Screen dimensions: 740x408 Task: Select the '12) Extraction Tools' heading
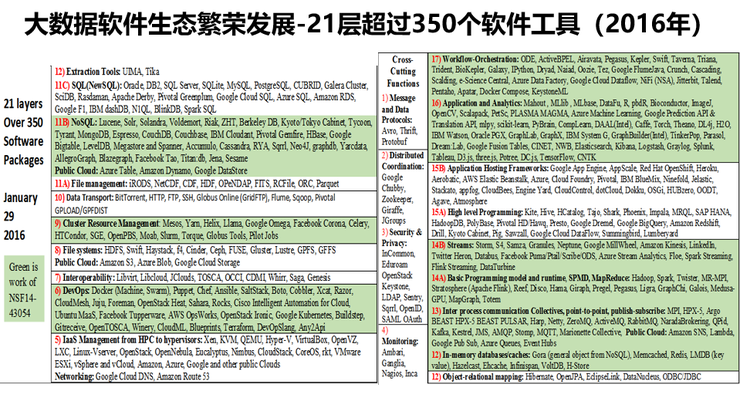pyautogui.click(x=87, y=72)
